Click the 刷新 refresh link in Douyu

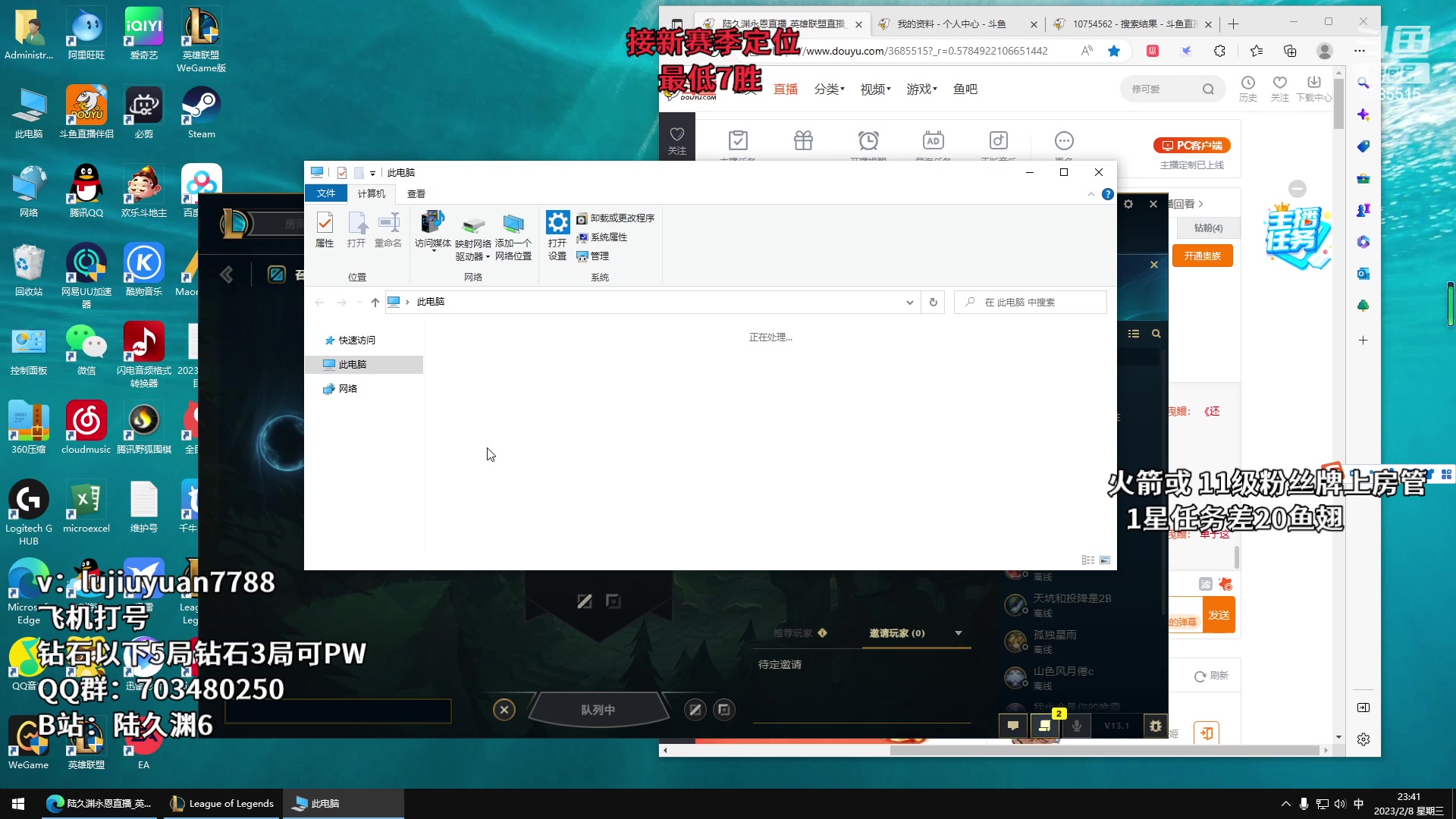(x=1211, y=676)
